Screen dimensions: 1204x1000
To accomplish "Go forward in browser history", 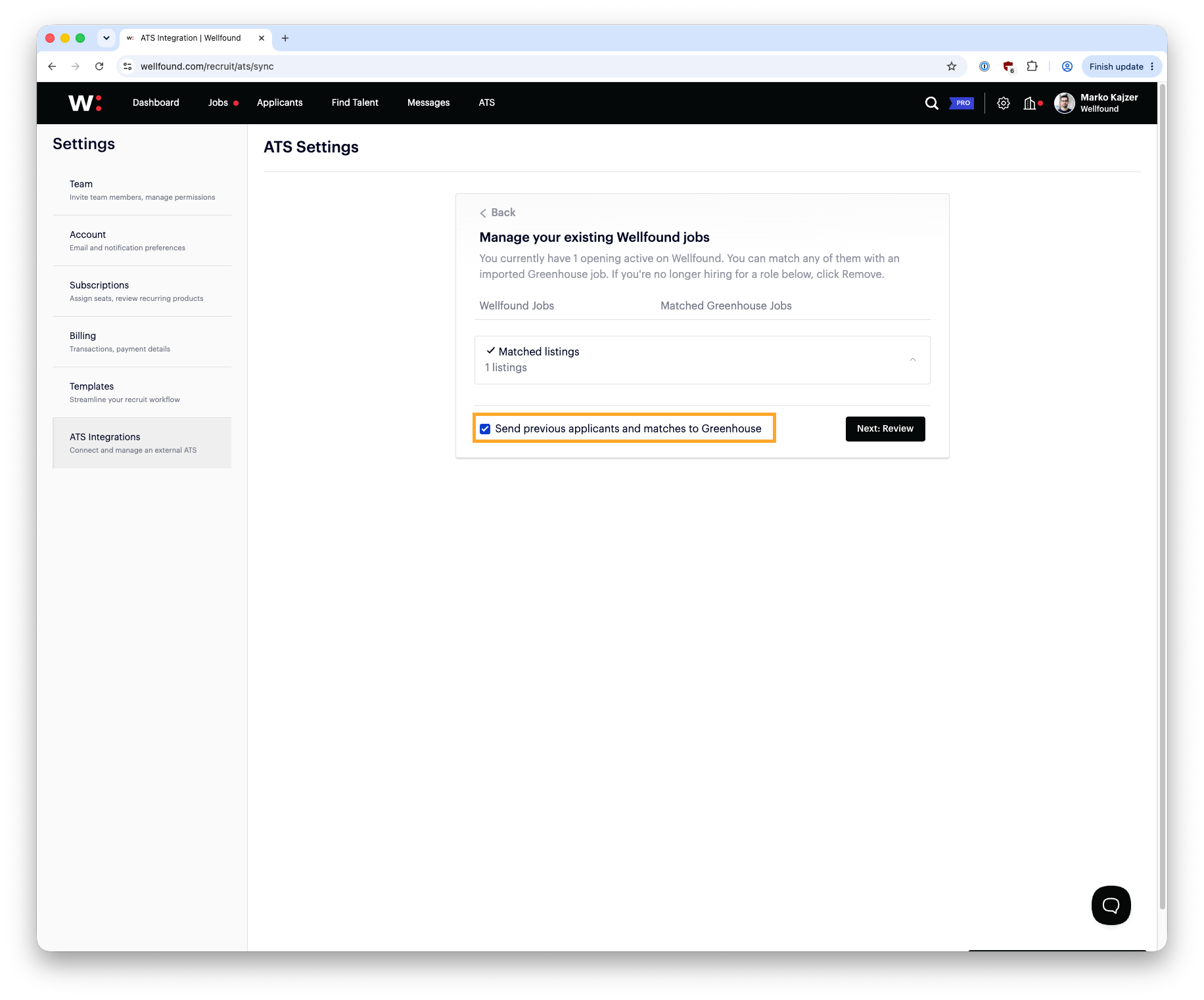I will point(76,66).
